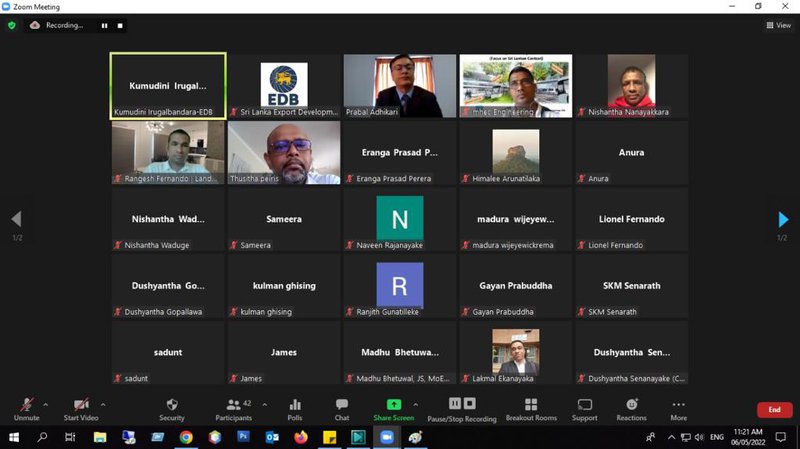Select Prabal Adhikari's video tile
Viewport: 800px width, 449px height.
(400, 86)
